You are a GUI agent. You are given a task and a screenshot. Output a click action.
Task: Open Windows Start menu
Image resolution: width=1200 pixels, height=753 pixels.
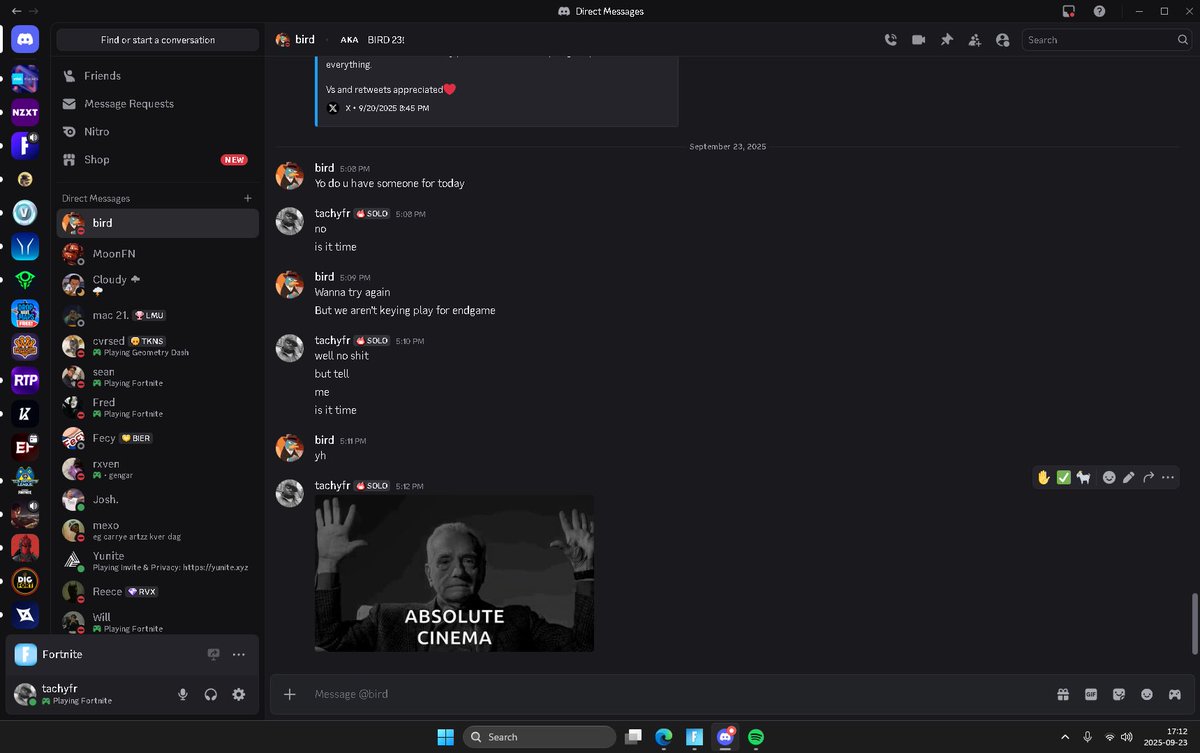[444, 737]
